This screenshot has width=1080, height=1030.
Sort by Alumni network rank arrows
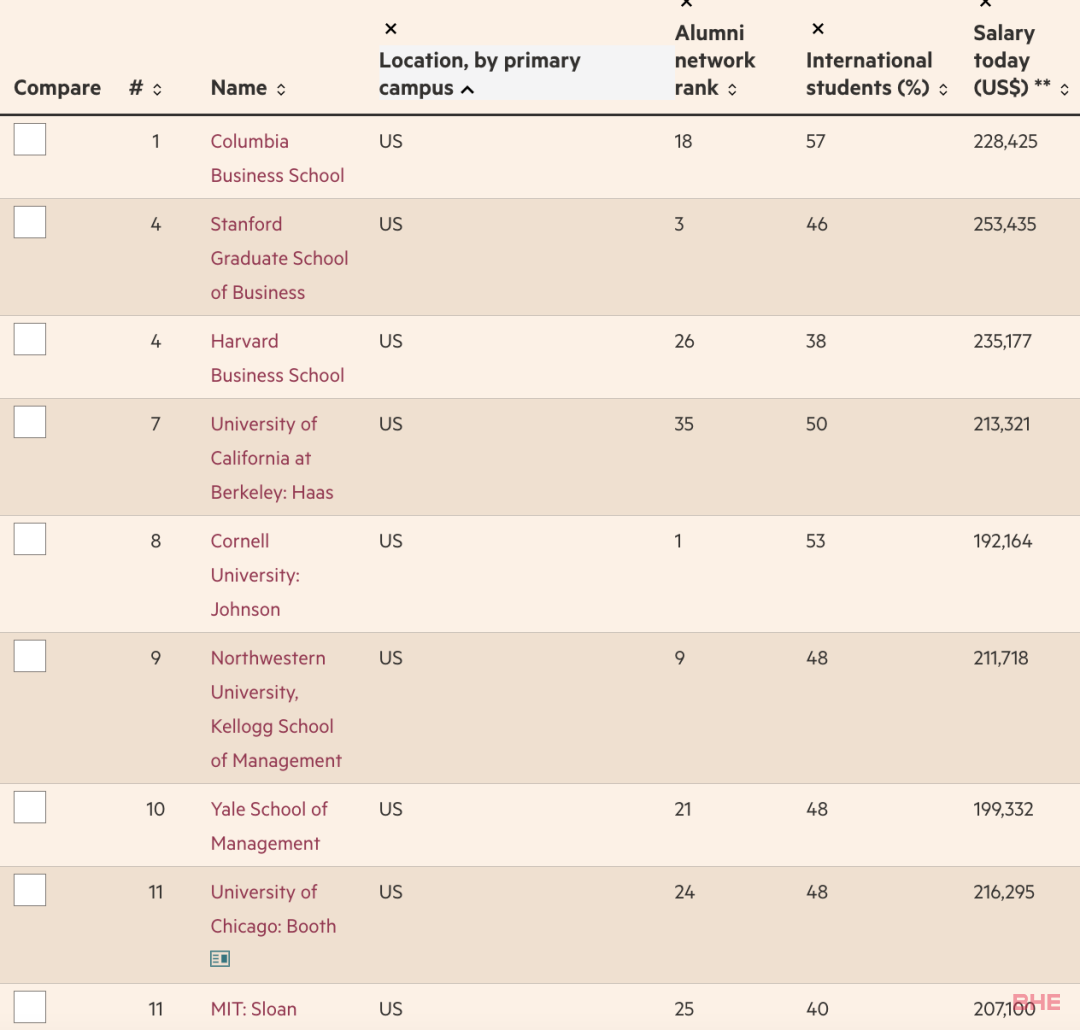pyautogui.click(x=732, y=90)
